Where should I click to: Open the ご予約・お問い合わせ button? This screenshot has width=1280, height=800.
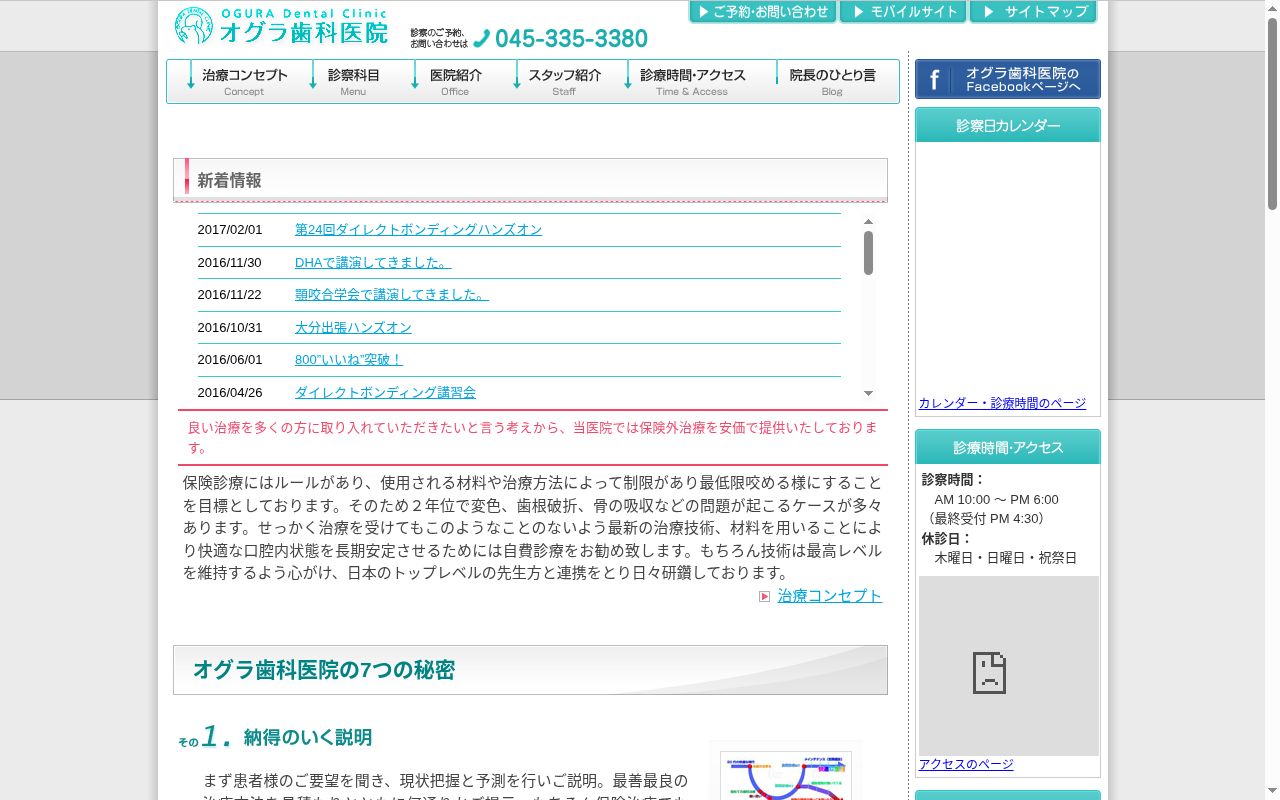(763, 12)
